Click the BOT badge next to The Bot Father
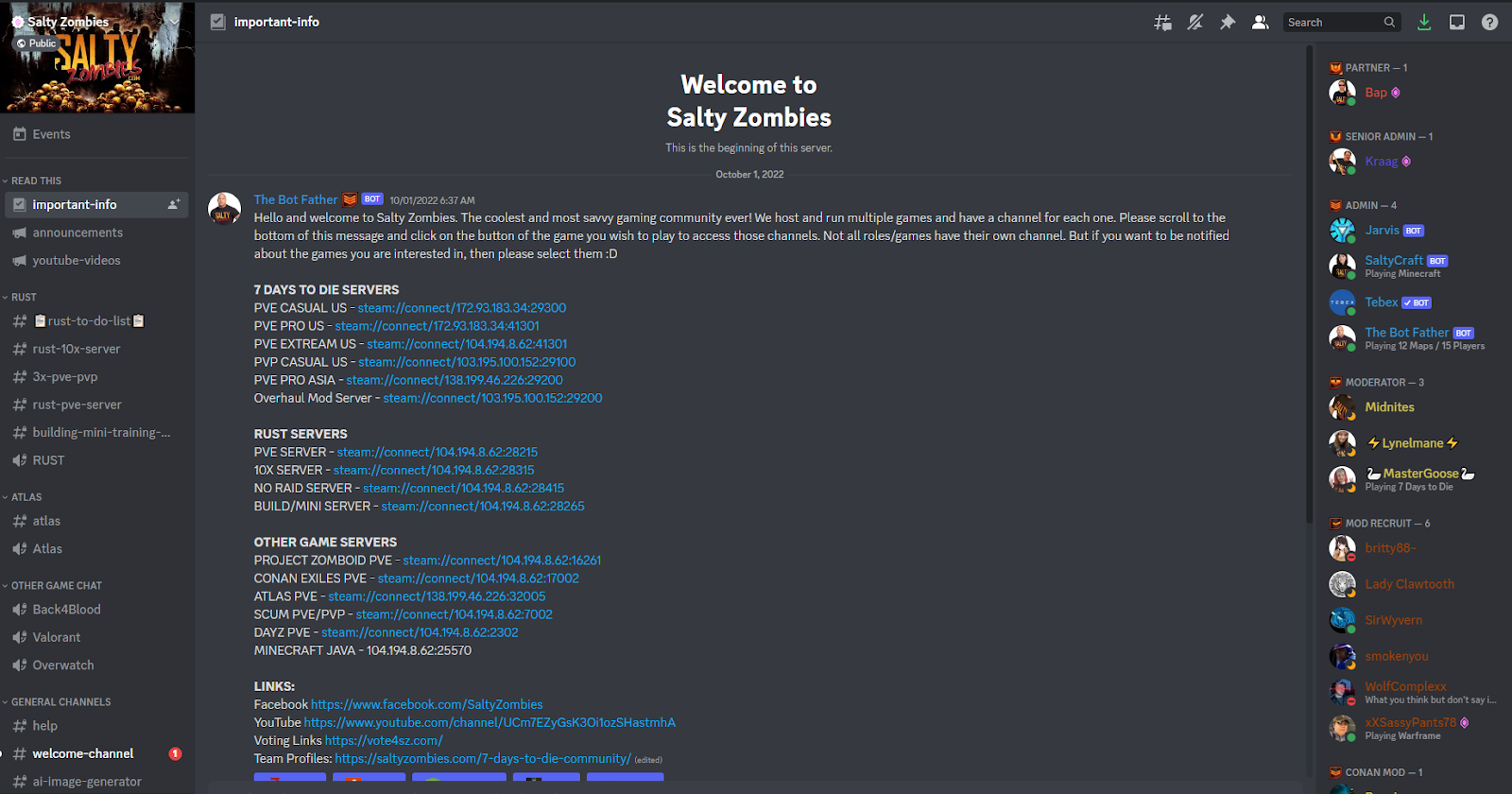Screen dimensions: 1512x794 (372, 199)
